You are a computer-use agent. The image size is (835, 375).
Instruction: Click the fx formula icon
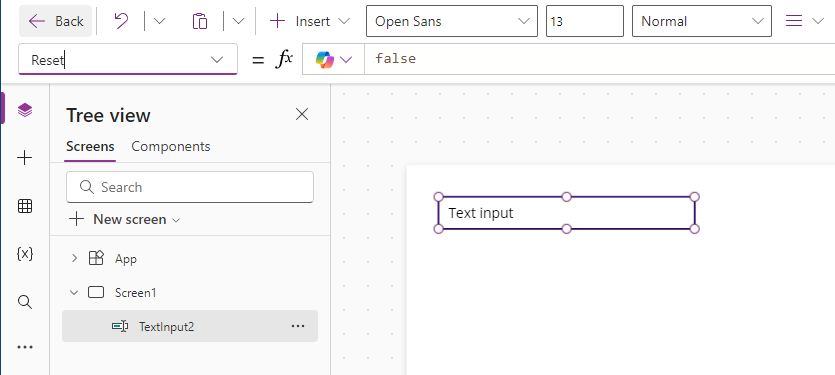click(284, 60)
